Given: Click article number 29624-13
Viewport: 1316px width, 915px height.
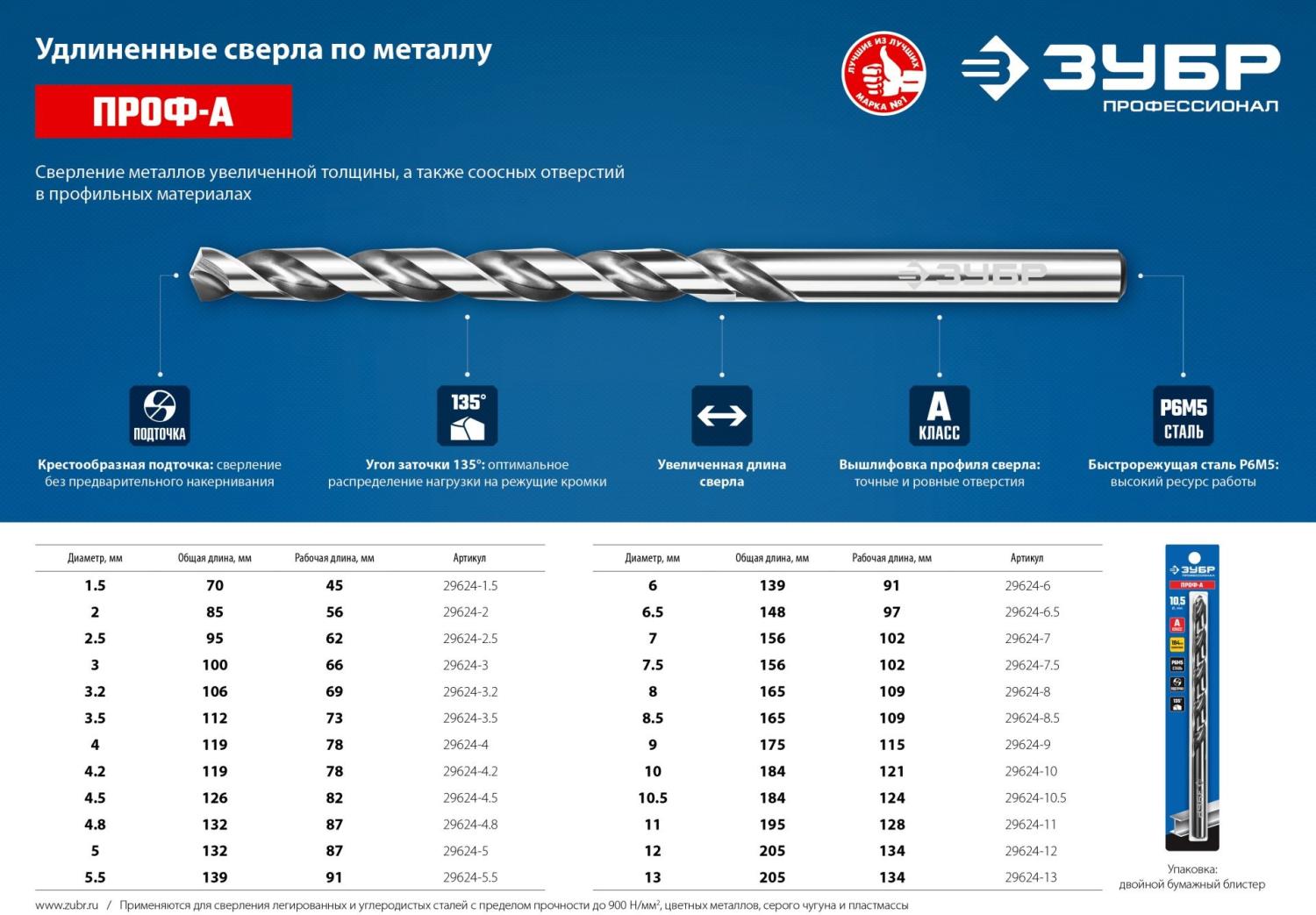Looking at the screenshot, I should [1031, 877].
